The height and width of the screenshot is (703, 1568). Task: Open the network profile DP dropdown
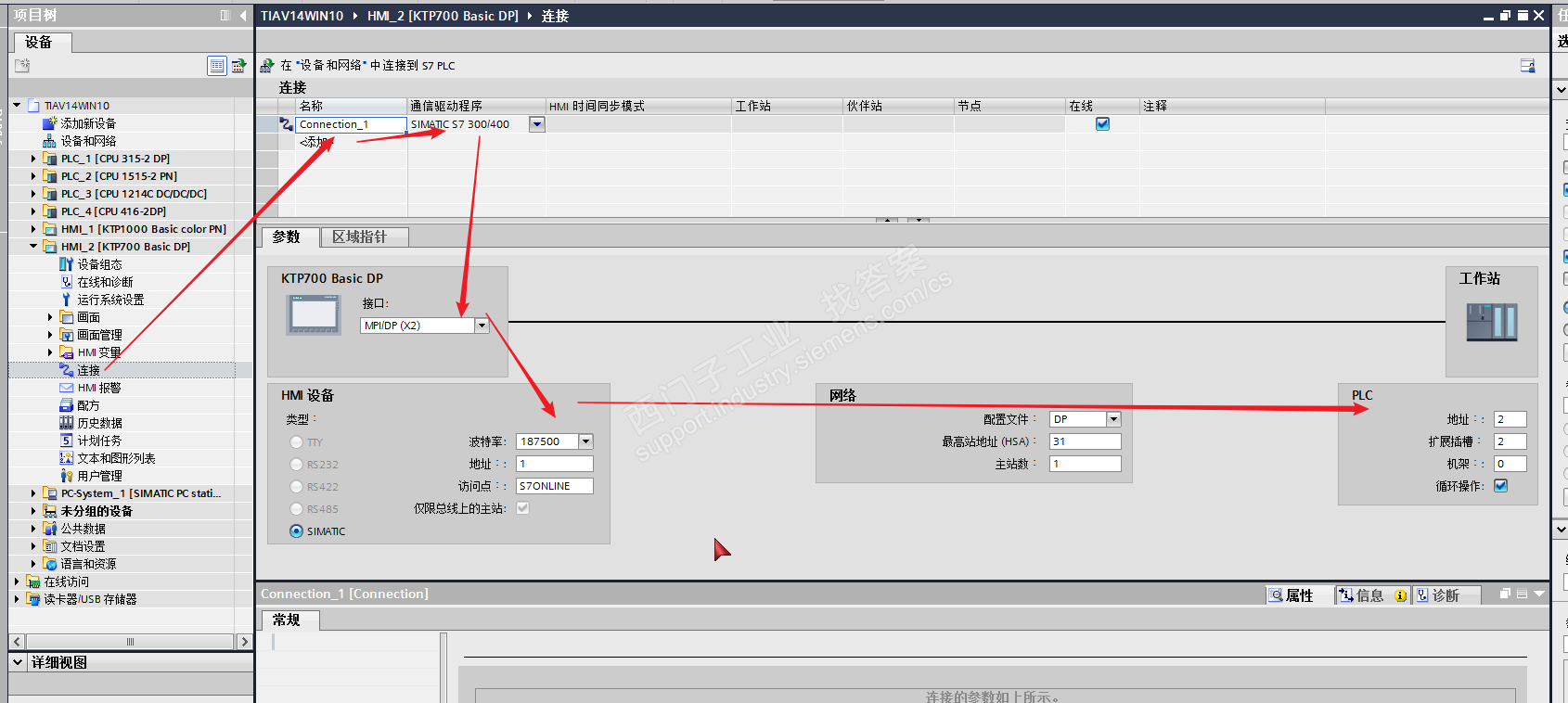(1114, 419)
